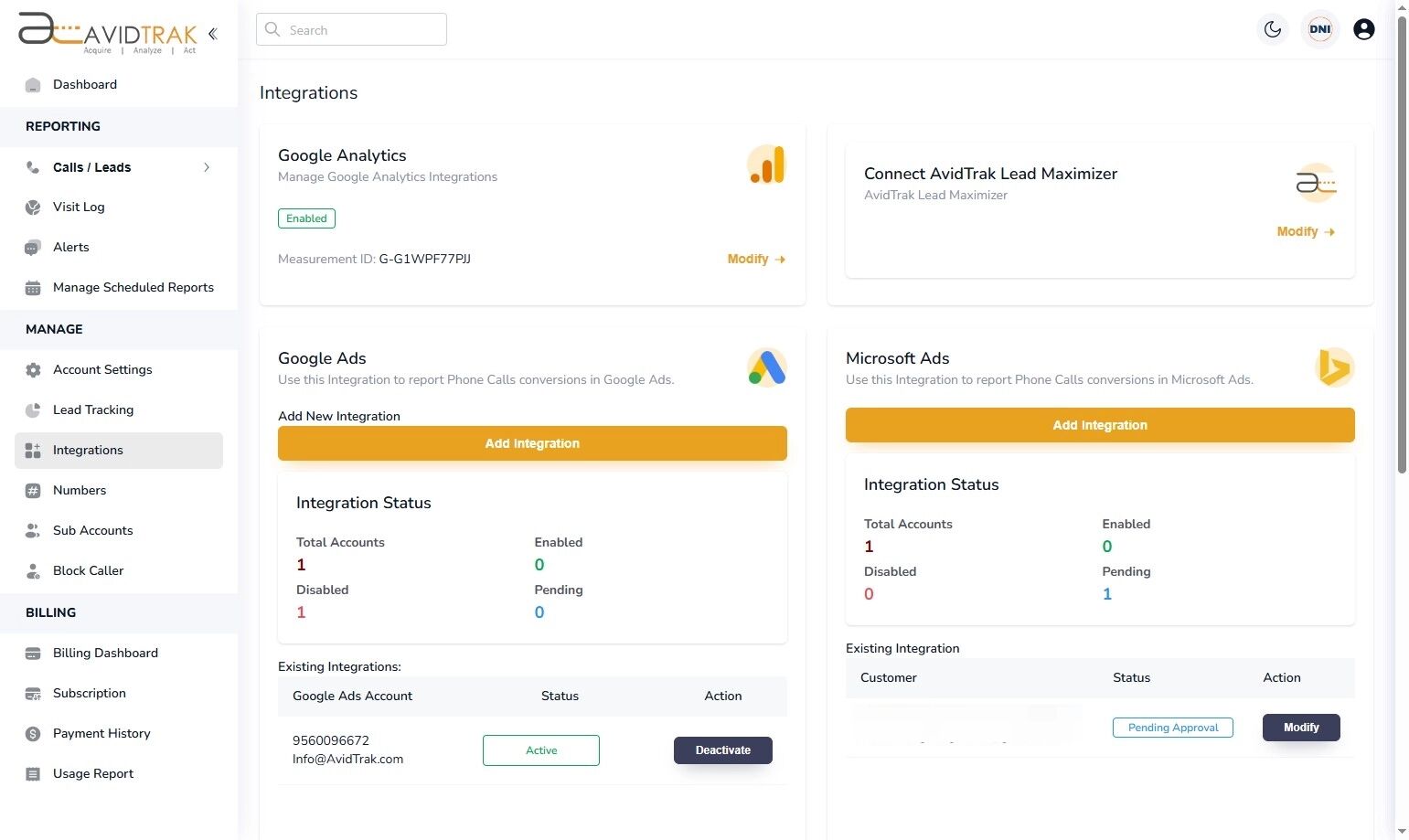Open the user profile icon in header
The width and height of the screenshot is (1409, 840).
[x=1363, y=29]
